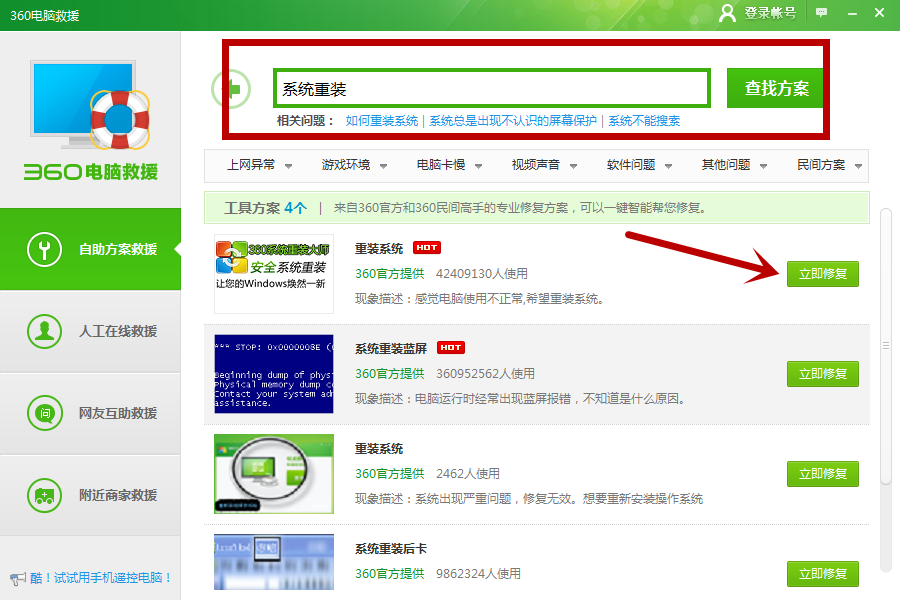Click 立即修复 for 重装系统 HOT entry
Image resolution: width=900 pixels, height=600 pixels.
[x=823, y=274]
